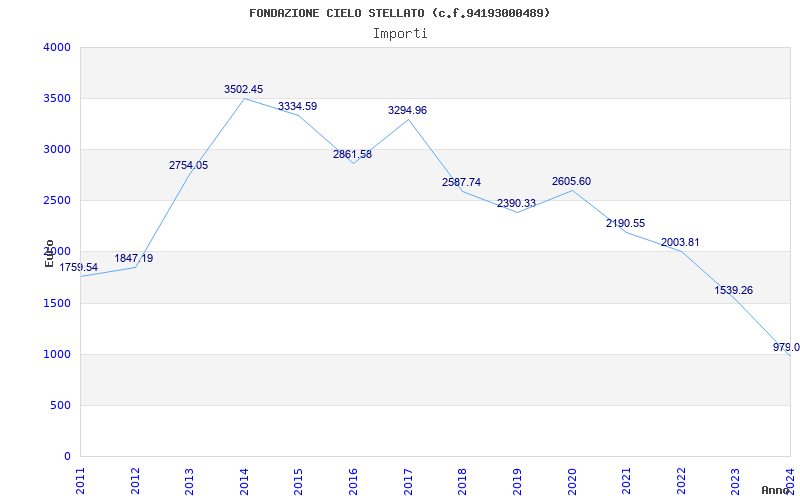Image resolution: width=800 pixels, height=500 pixels.
Task: Click the Anno x-axis title
Action: coord(776,490)
